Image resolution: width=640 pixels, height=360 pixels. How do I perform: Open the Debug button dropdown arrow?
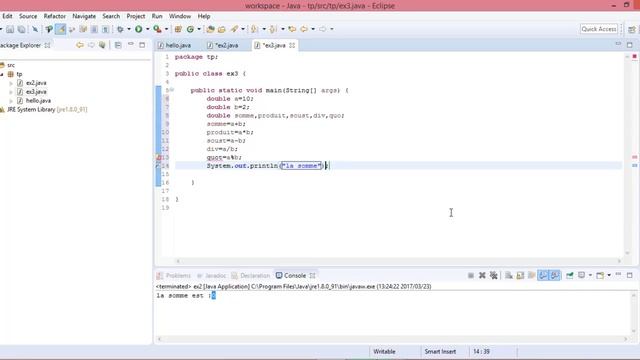(x=129, y=29)
